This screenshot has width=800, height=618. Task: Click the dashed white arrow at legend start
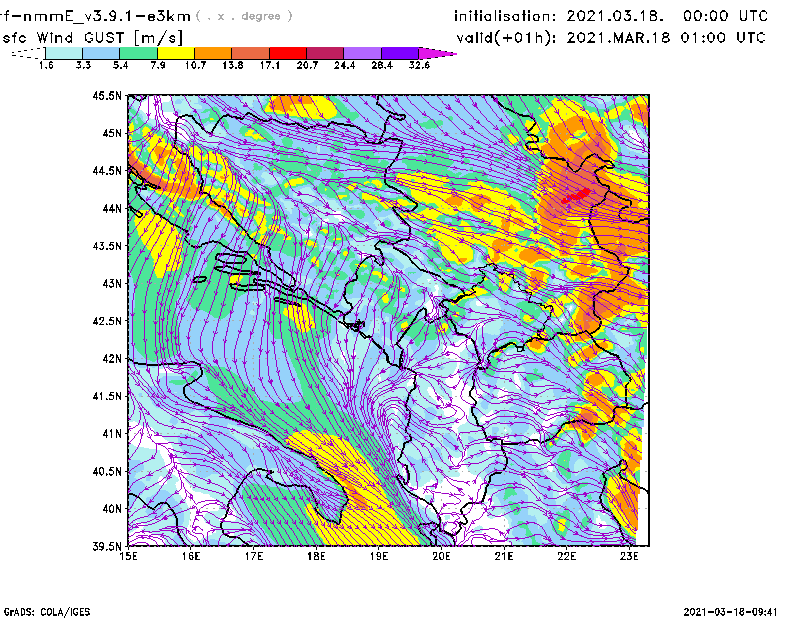coord(28,53)
